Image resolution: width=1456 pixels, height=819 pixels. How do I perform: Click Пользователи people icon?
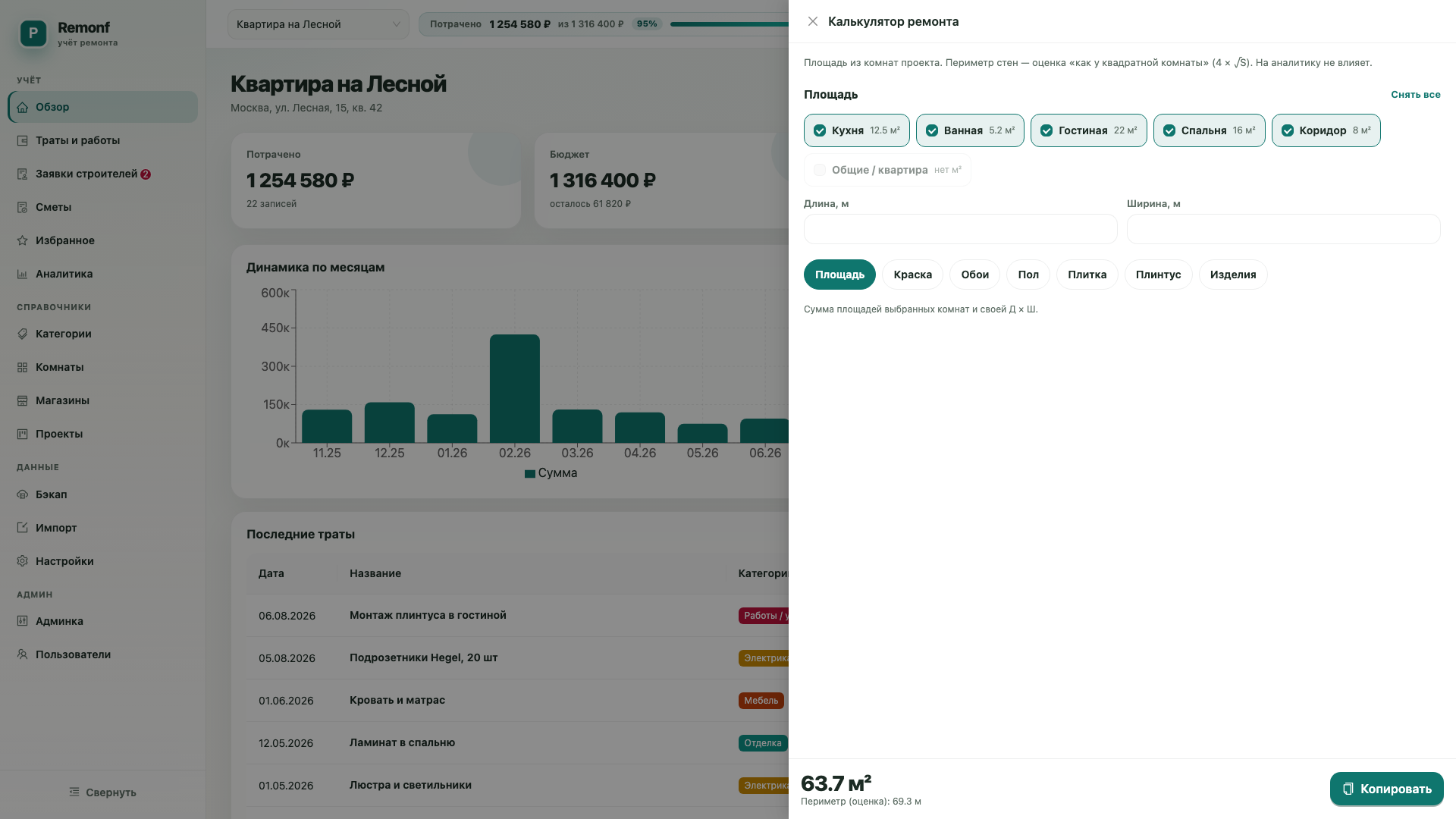pyautogui.click(x=23, y=654)
